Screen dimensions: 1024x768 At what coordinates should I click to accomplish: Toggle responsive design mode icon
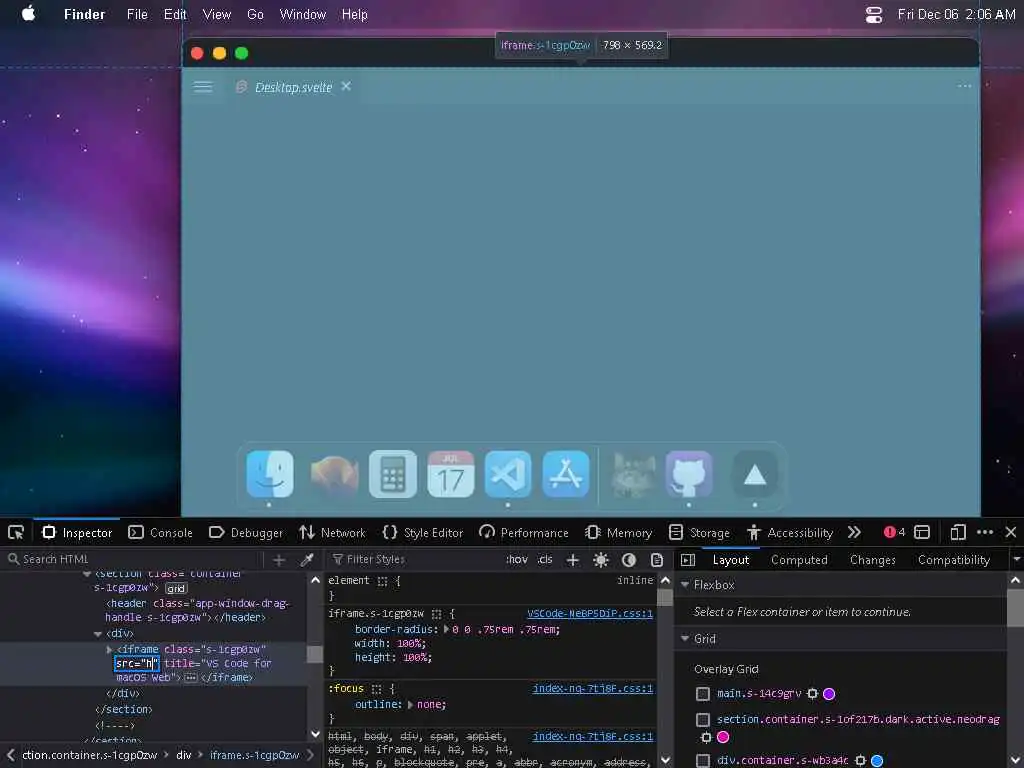click(957, 532)
